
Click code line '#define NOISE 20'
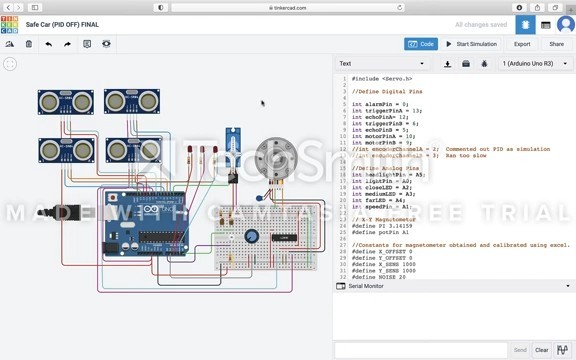tap(379, 277)
